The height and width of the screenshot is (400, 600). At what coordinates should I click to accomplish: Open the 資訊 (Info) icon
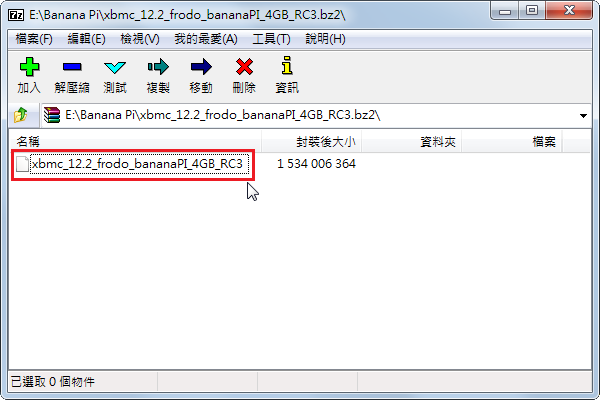coord(287,75)
